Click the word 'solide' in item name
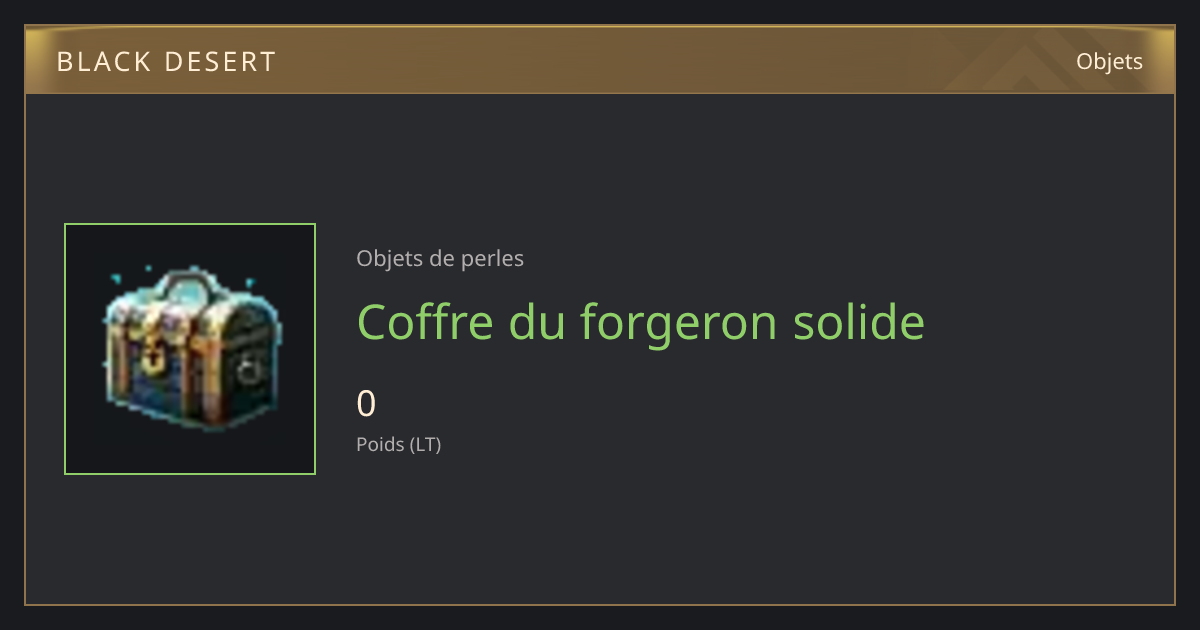 click(x=859, y=322)
